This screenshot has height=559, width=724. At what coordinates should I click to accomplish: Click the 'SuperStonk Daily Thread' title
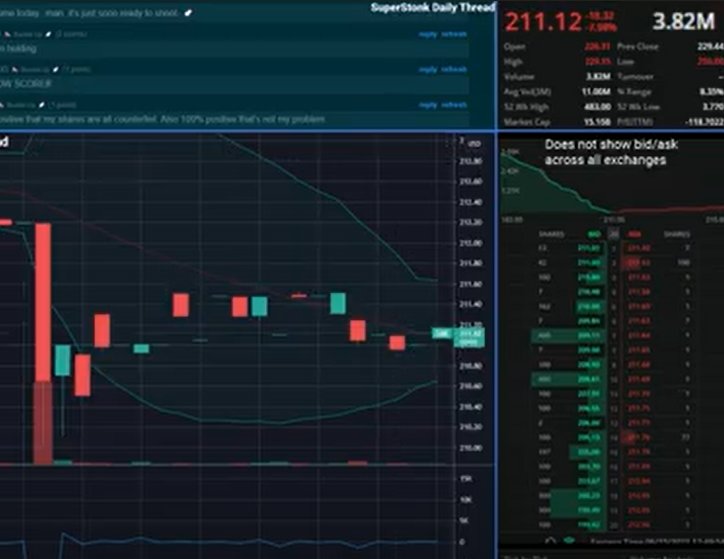433,7
